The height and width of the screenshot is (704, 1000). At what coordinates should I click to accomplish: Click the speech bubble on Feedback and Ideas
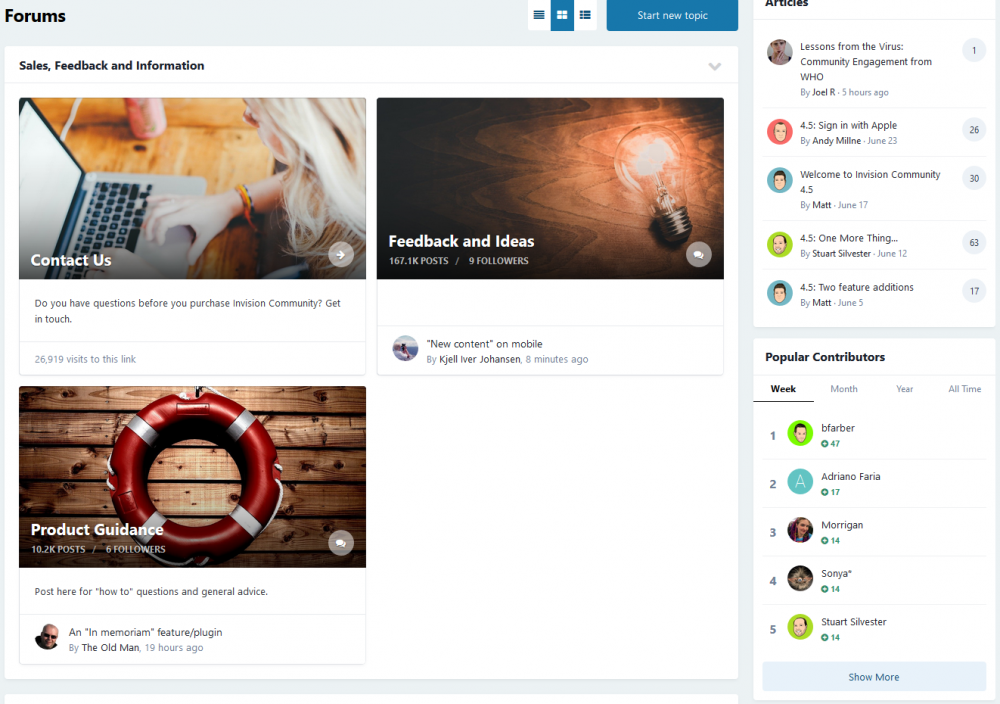(698, 254)
